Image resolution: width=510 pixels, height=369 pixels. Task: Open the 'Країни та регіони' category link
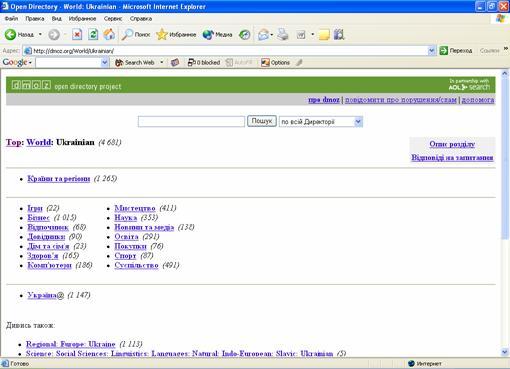pyautogui.click(x=59, y=179)
